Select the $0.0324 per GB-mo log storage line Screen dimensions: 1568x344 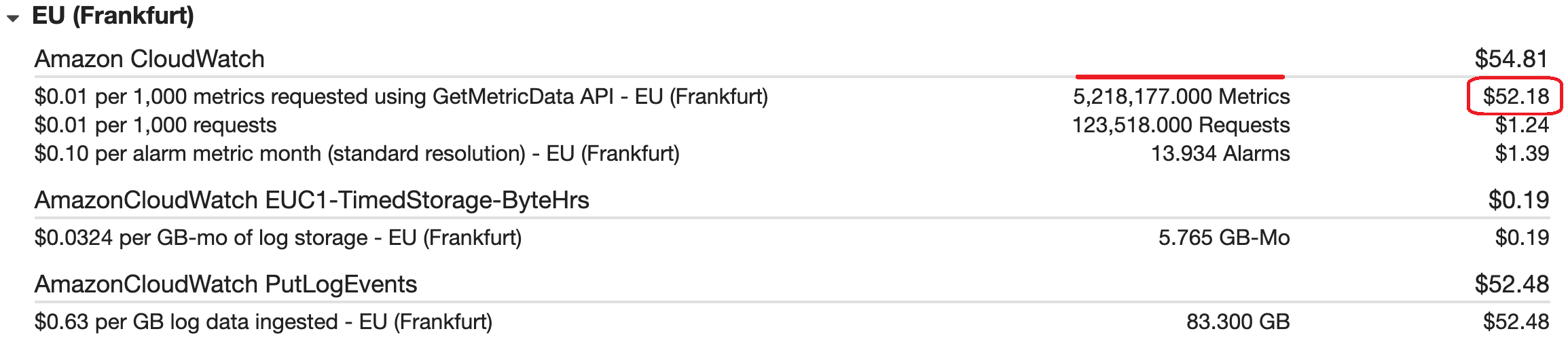point(278,238)
